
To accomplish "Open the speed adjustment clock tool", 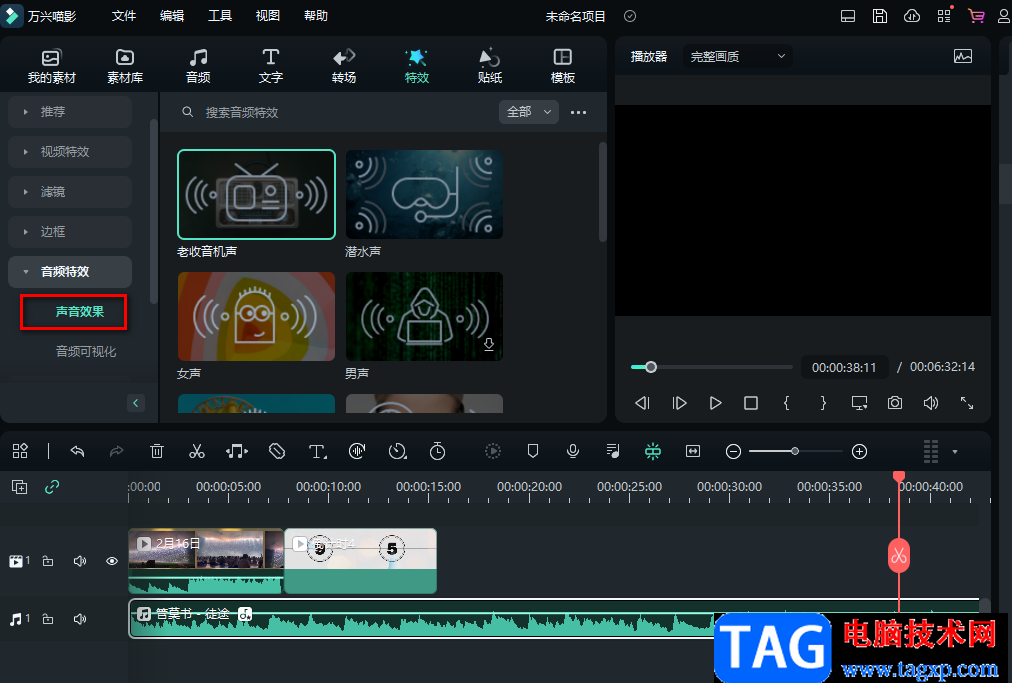I will point(398,451).
